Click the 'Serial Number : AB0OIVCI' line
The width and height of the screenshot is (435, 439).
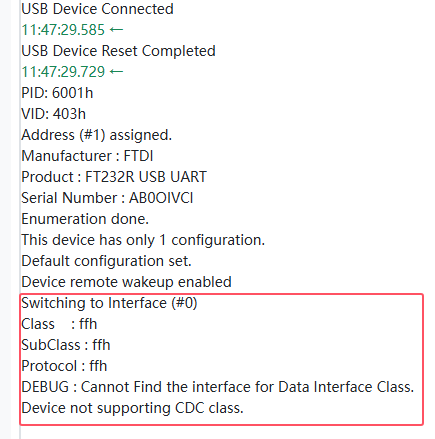click(107, 198)
